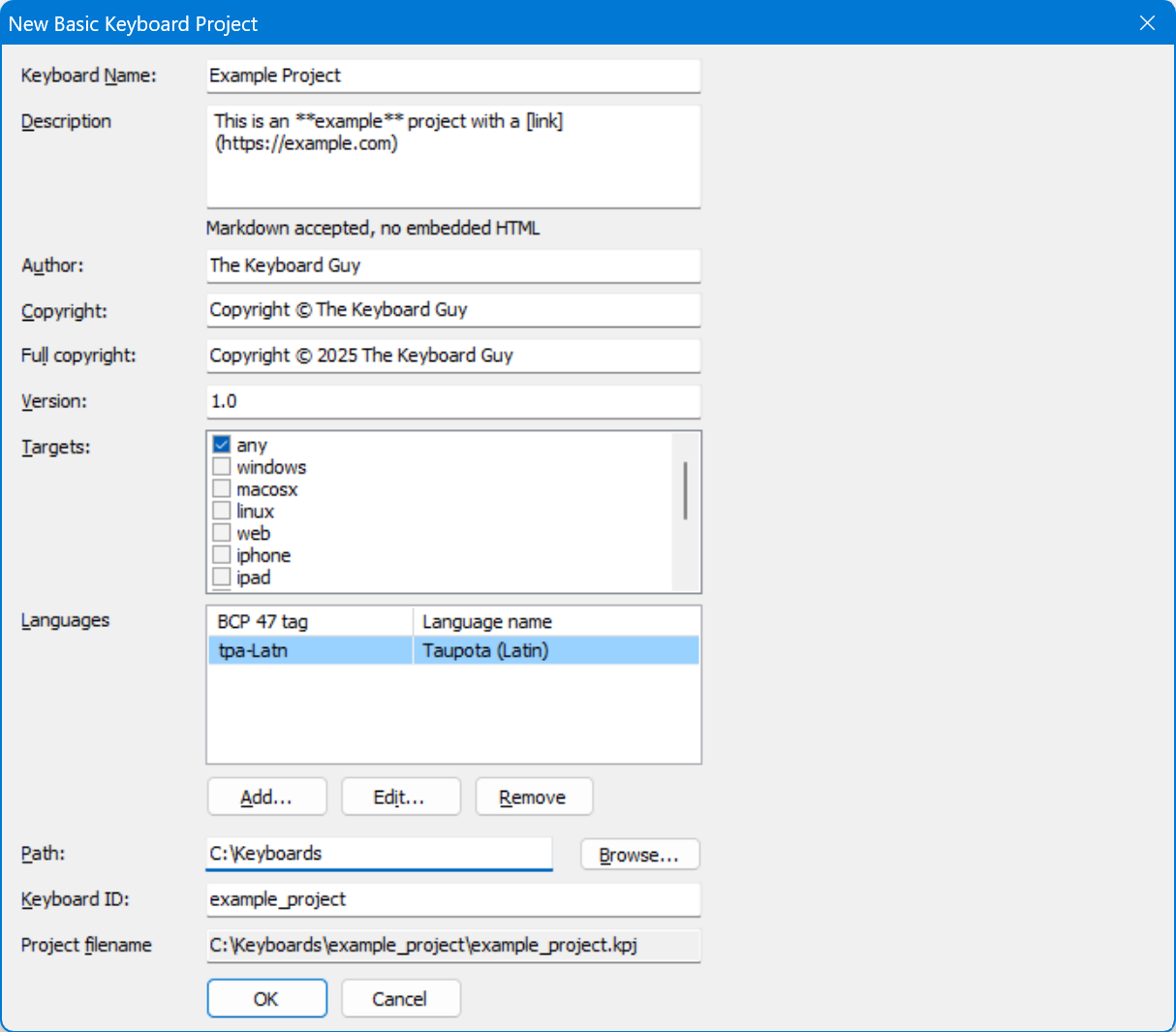Viewport: 1176px width, 1032px height.
Task: Tick the linux target checkbox
Action: pos(222,511)
